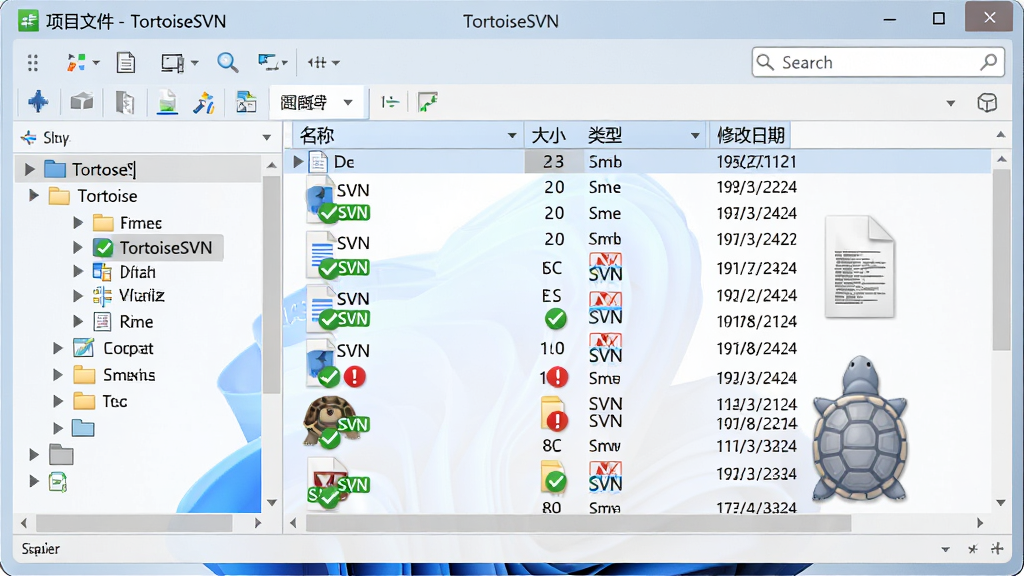
Task: Sort by 大小 column header
Action: pos(549,135)
